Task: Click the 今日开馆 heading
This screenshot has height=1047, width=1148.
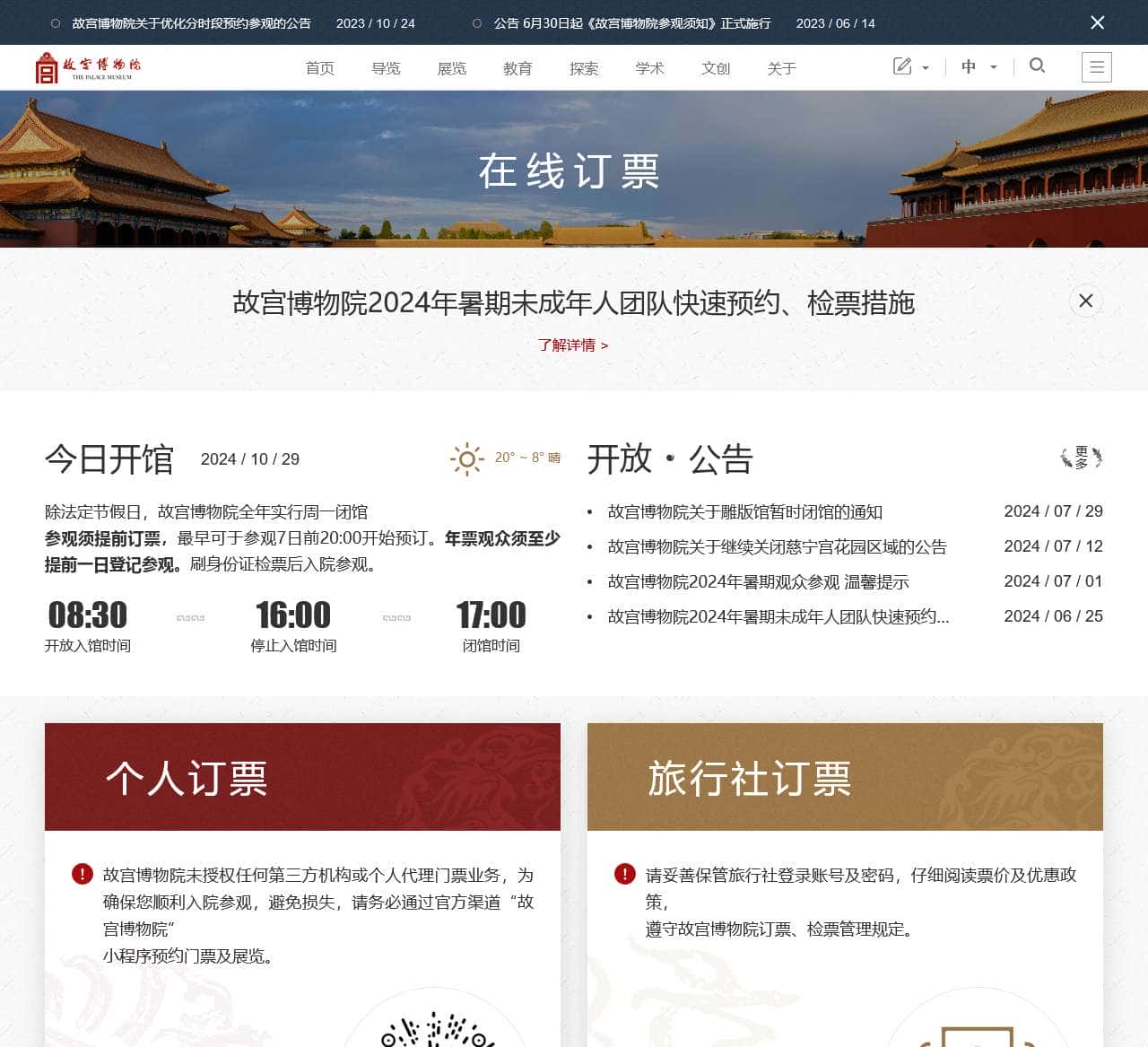Action: (x=109, y=458)
